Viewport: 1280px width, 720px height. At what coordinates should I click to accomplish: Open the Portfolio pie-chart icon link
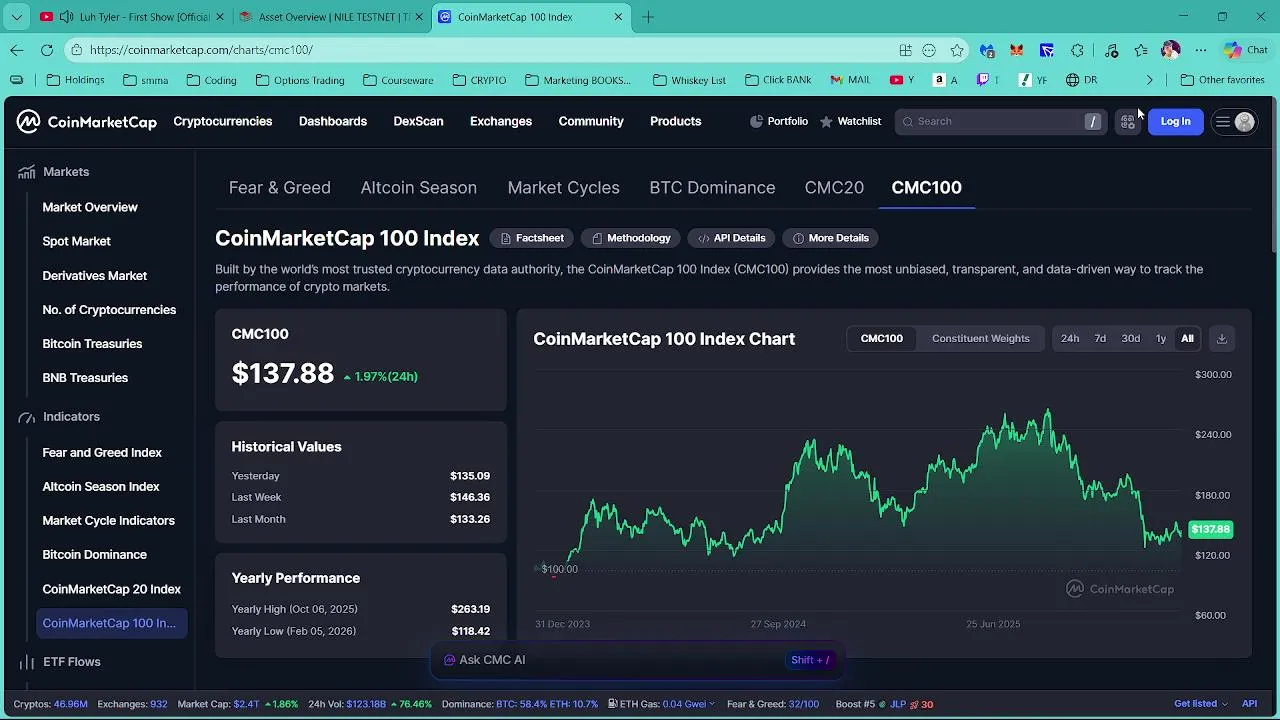tap(779, 121)
